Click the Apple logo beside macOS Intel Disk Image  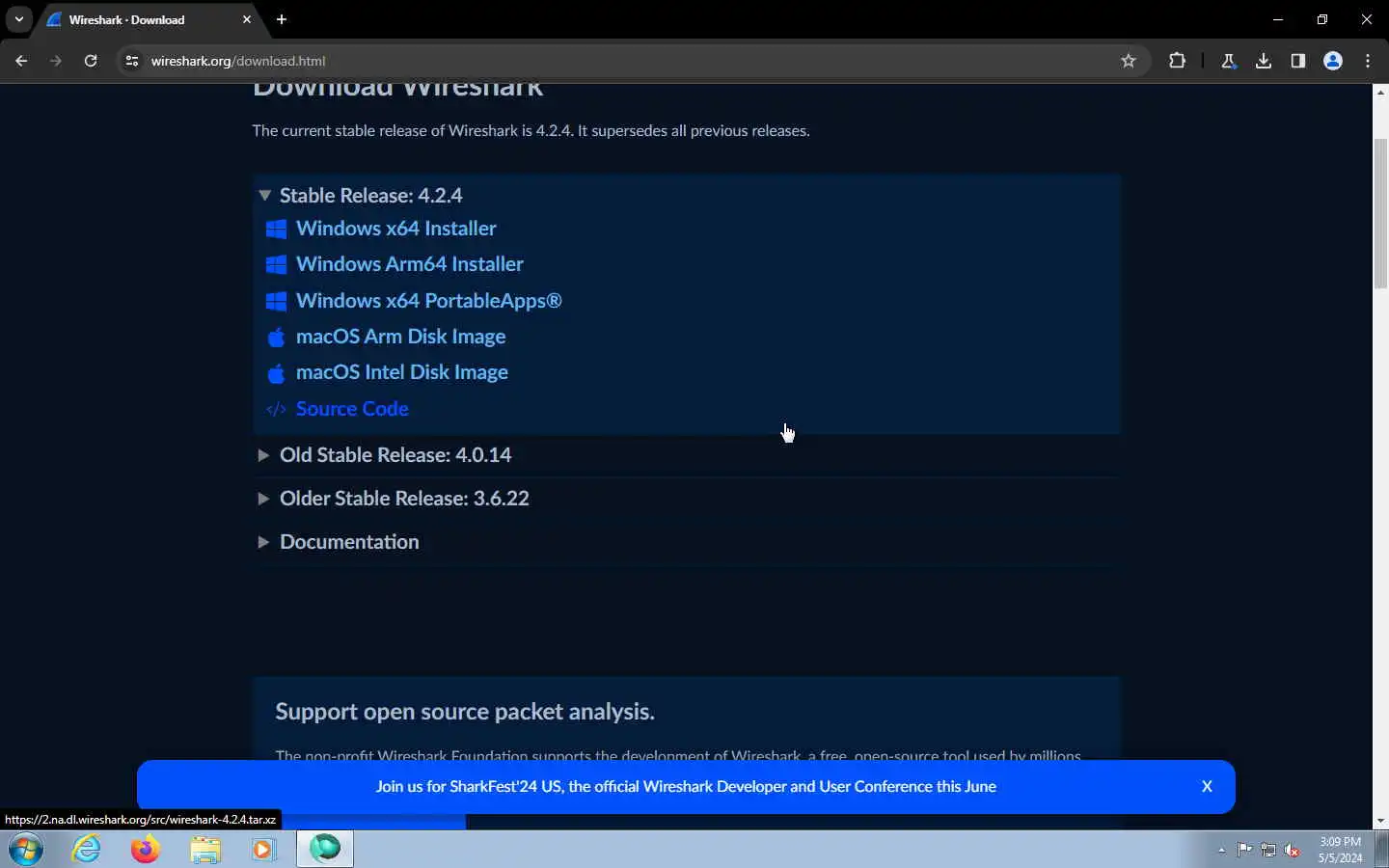[276, 372]
